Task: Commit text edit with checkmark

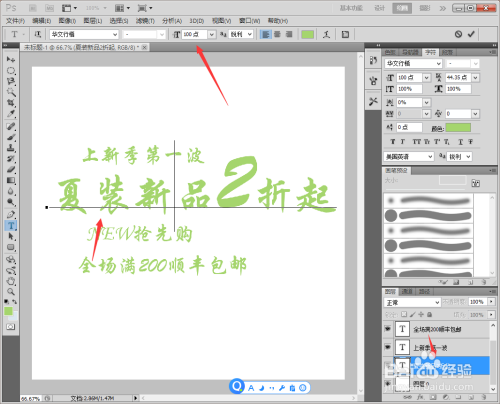Action: (x=471, y=34)
